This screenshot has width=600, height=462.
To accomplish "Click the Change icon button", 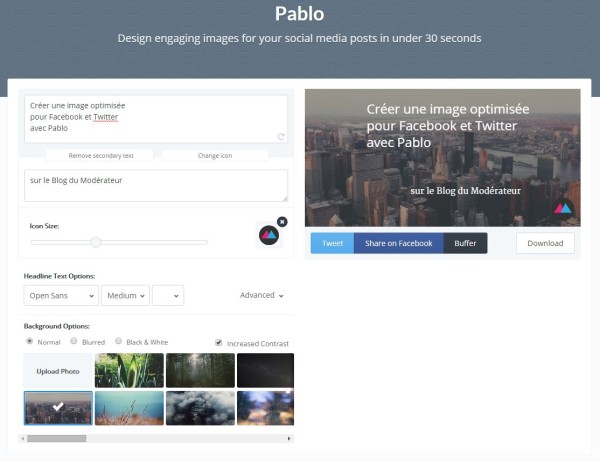I will coord(215,155).
